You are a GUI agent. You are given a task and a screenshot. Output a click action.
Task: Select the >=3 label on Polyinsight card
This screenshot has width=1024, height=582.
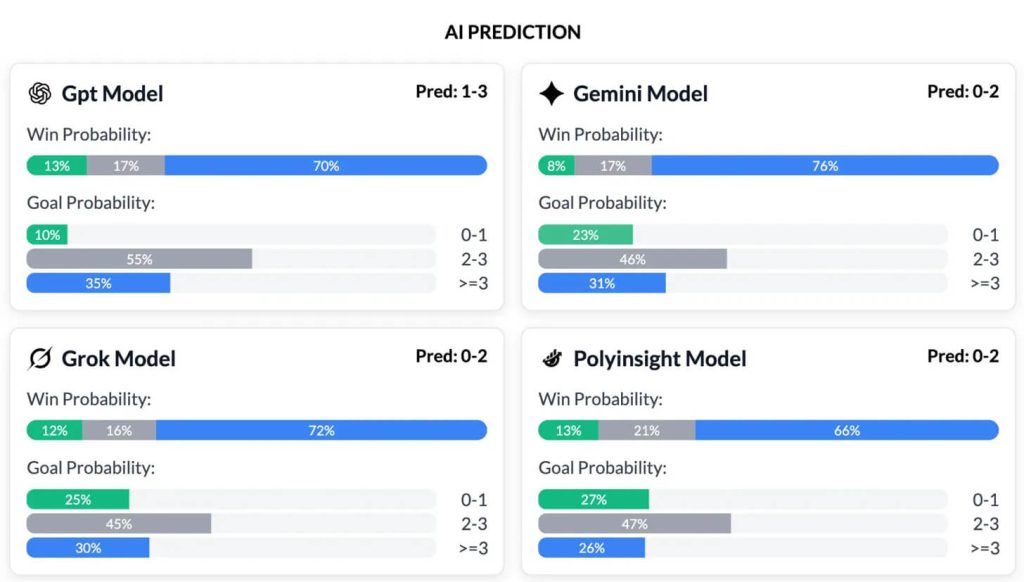[986, 547]
